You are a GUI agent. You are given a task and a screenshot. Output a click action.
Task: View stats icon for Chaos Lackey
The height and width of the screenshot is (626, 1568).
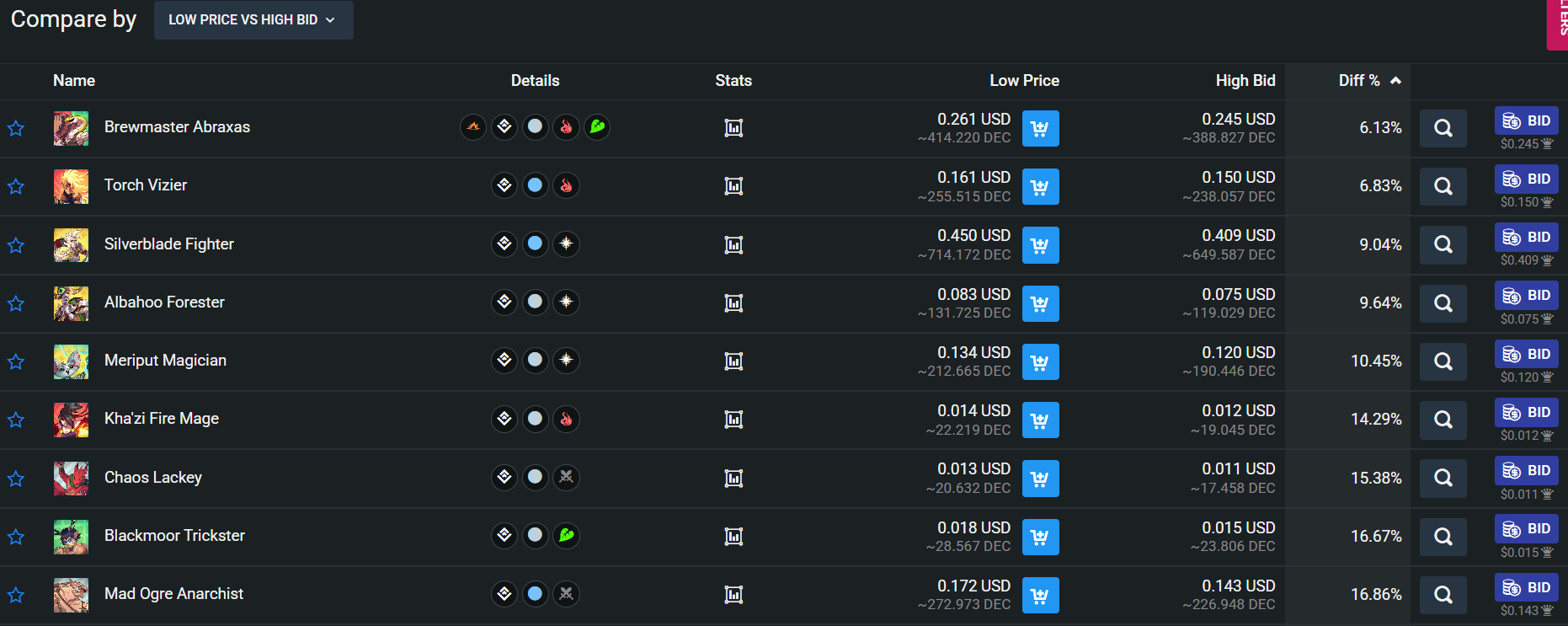point(733,479)
